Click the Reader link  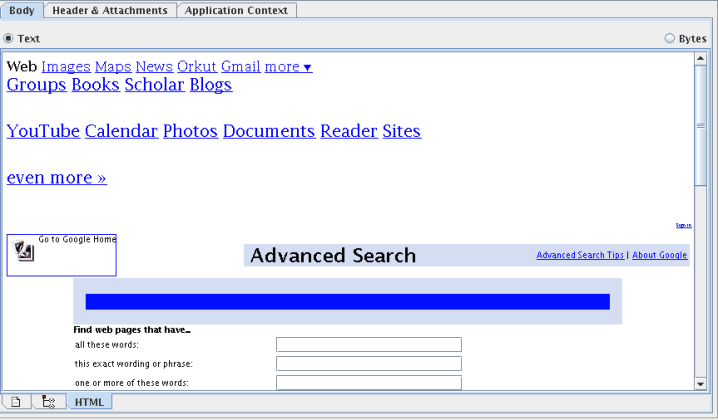tap(348, 131)
